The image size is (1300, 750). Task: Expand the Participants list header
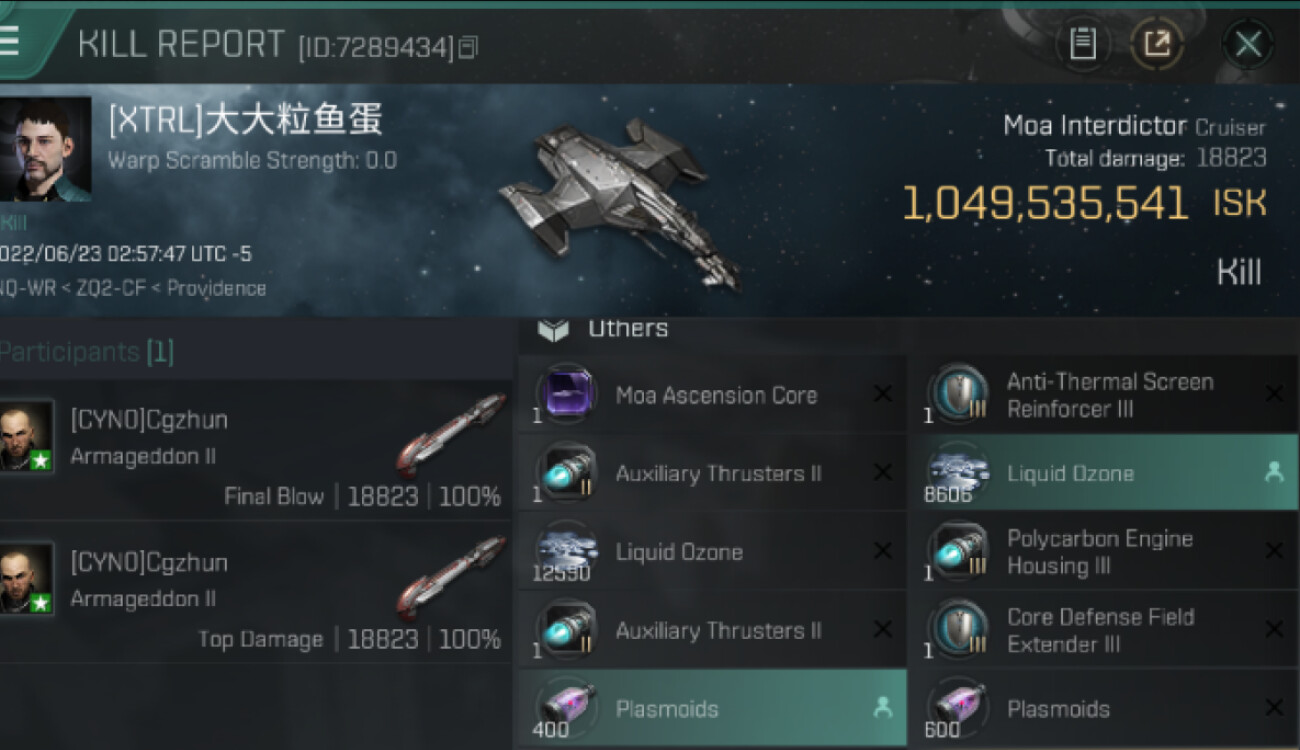coord(87,352)
